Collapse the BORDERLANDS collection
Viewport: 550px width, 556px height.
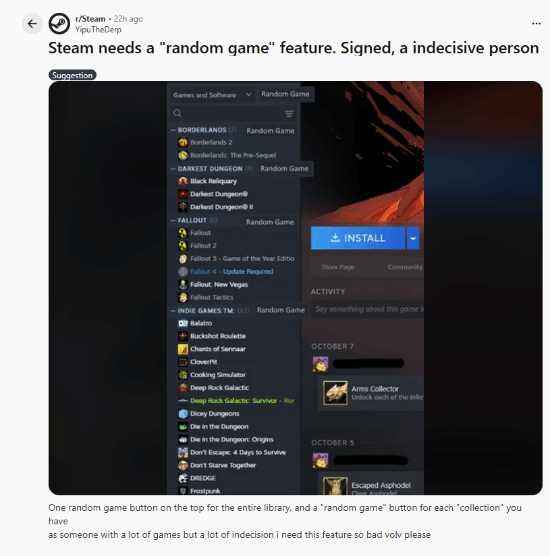(x=173, y=130)
